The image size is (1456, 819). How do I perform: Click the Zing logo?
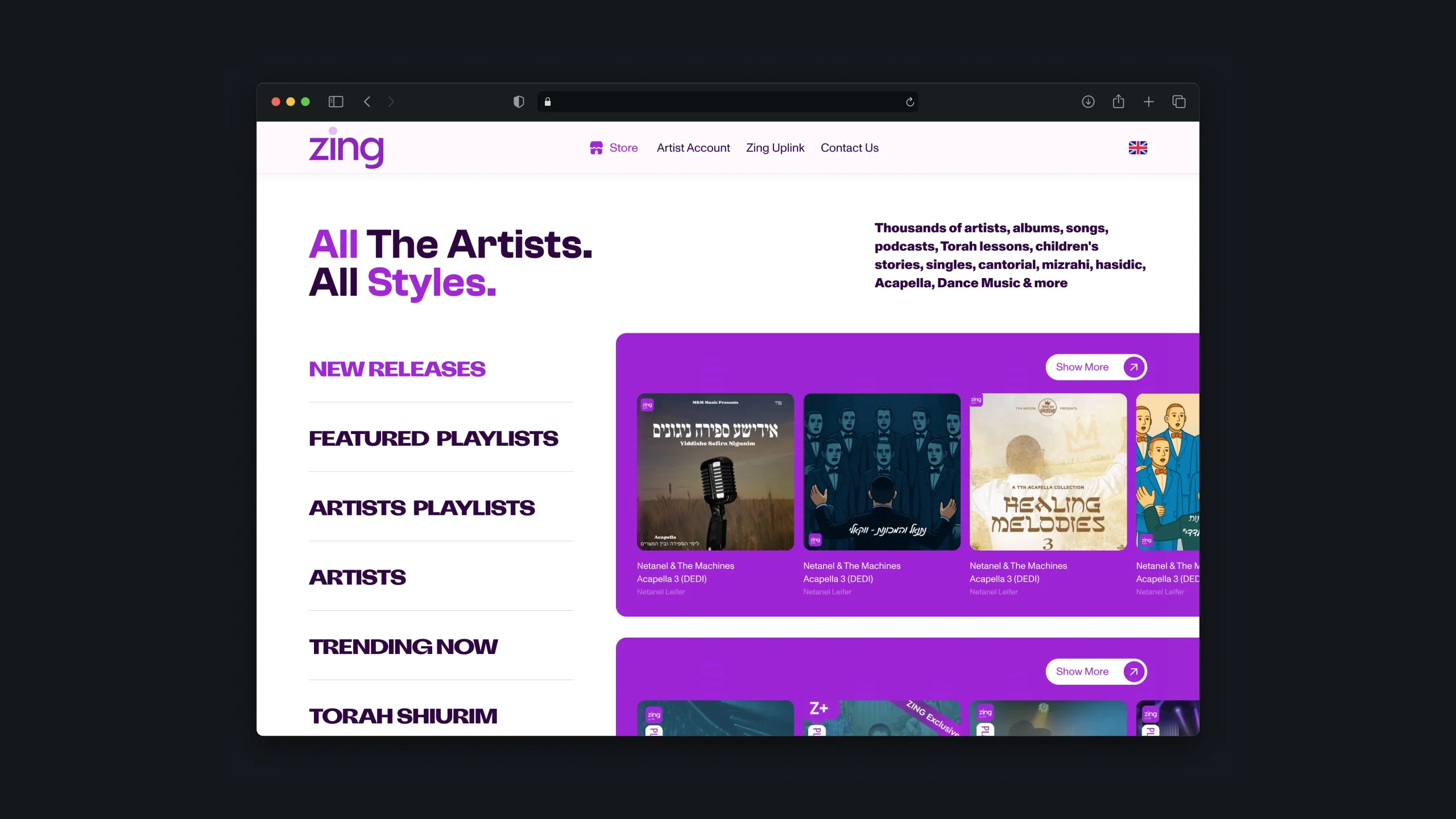[x=346, y=148]
